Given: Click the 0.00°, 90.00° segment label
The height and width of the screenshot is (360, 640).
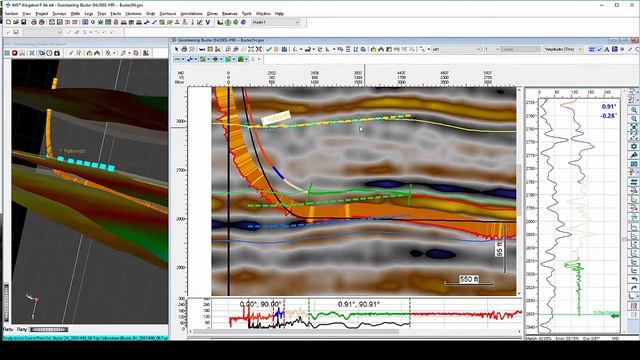Looking at the screenshot, I should 260,304.
